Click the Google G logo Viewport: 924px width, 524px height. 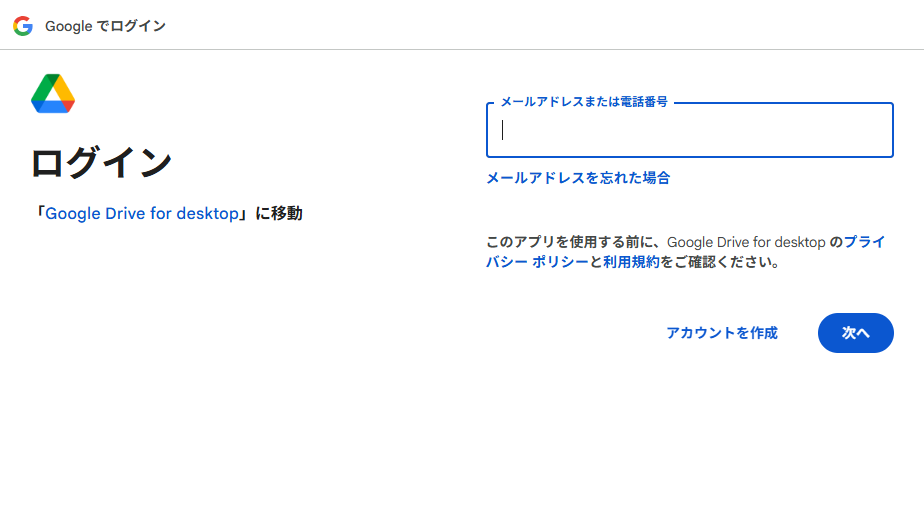pos(23,26)
